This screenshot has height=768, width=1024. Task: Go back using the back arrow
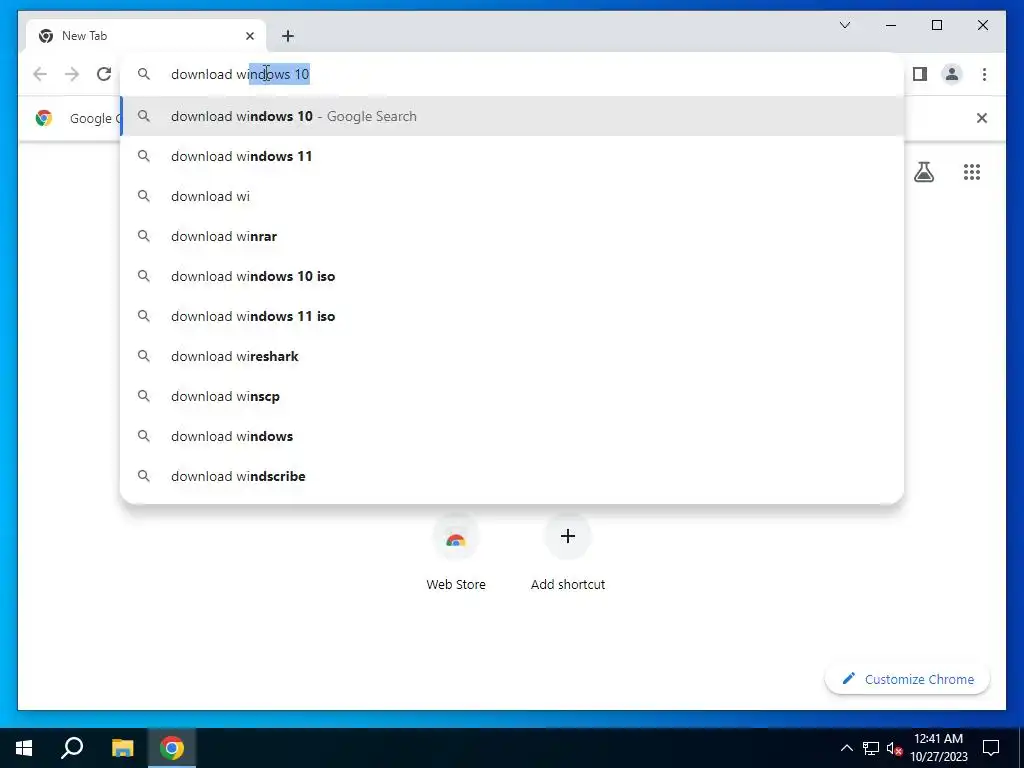coord(40,74)
